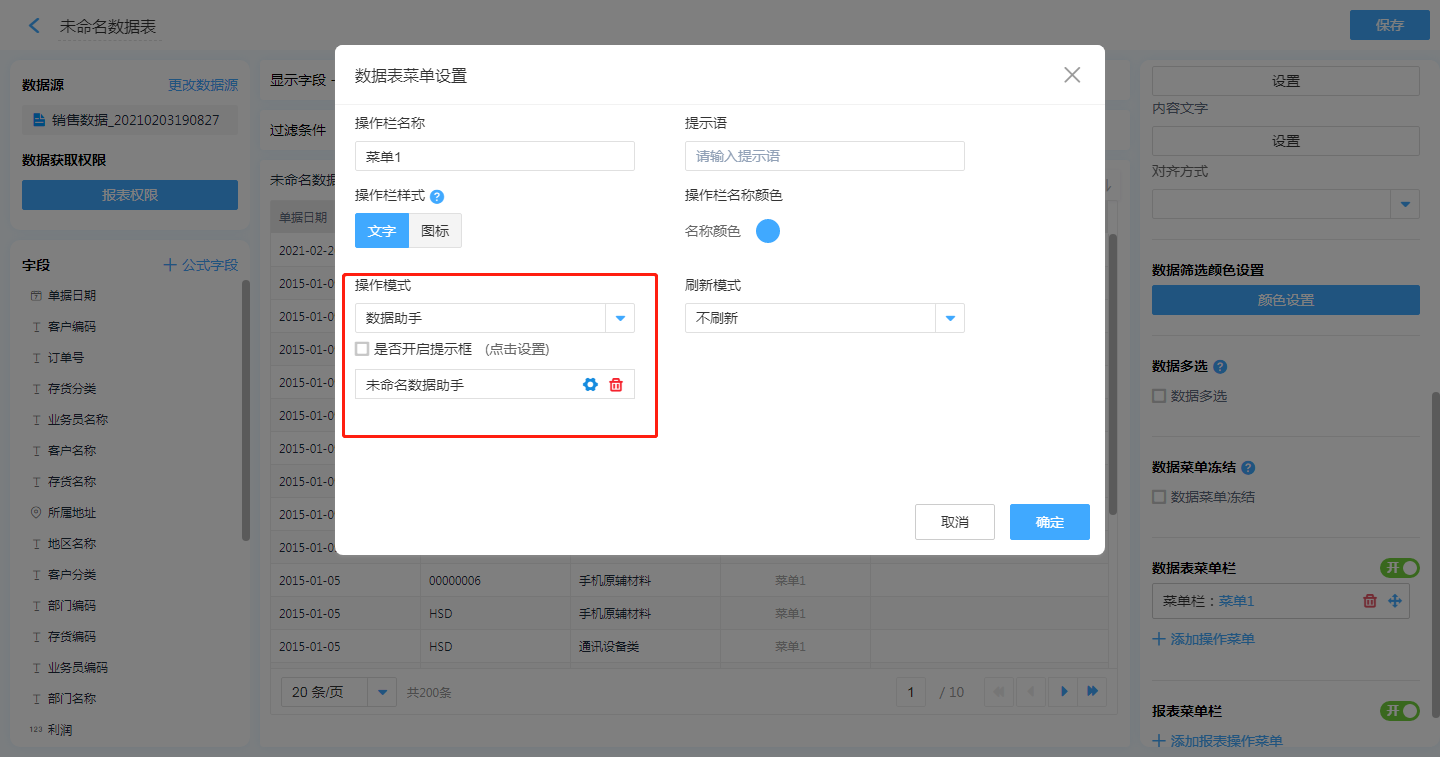
Task: Click the 取消 button
Action: tap(955, 522)
